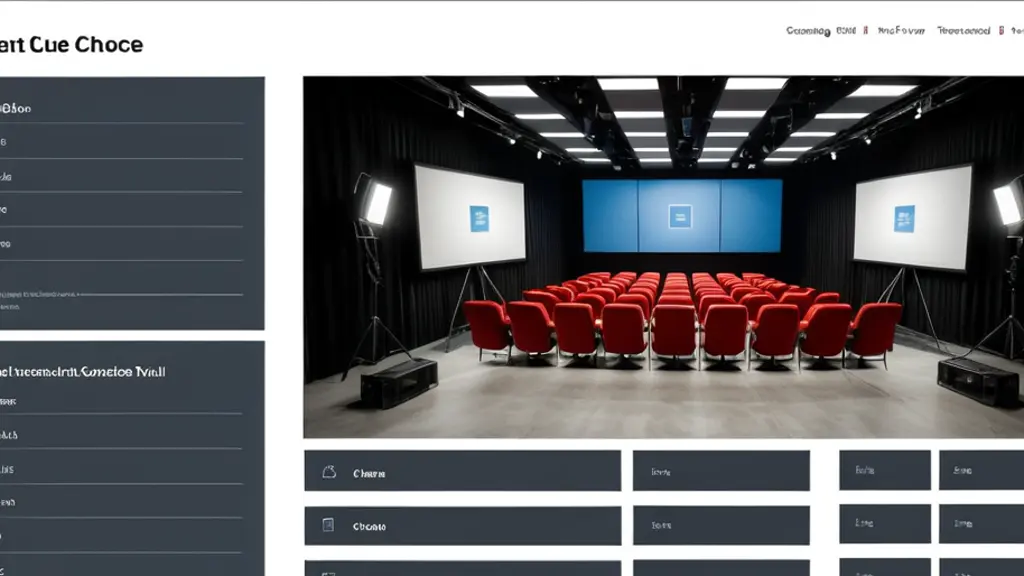
Task: Click the slider line in the upper left panel
Action: pos(160,295)
